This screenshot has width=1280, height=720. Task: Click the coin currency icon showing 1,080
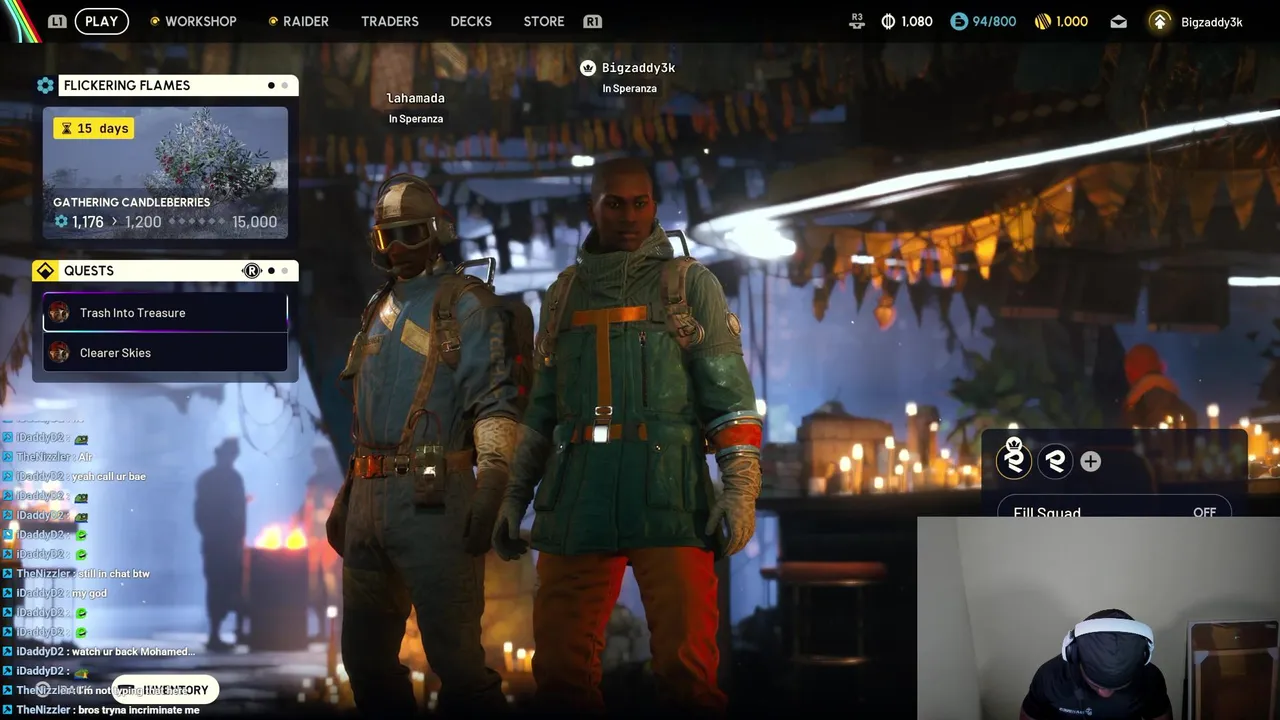point(888,21)
